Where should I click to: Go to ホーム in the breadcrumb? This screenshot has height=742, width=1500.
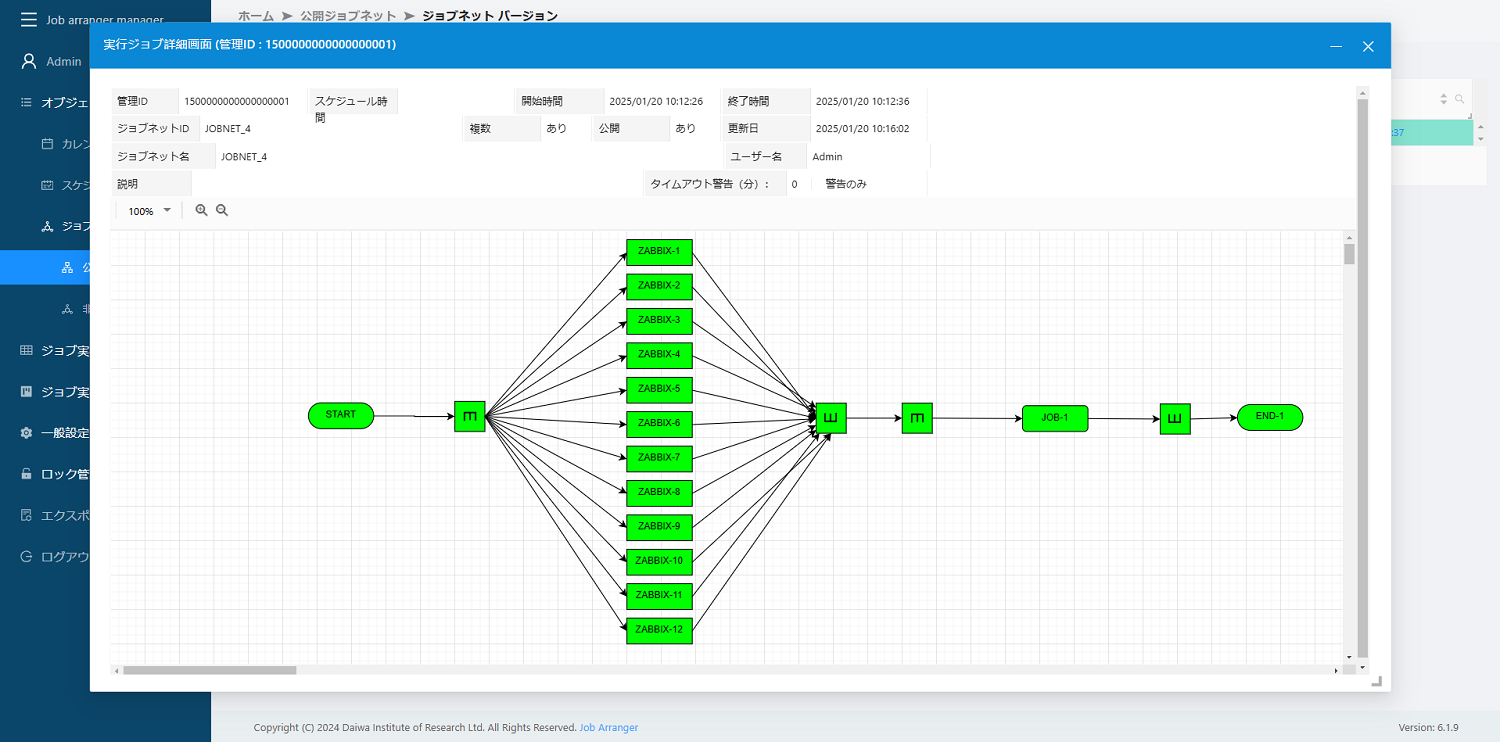pyautogui.click(x=256, y=16)
